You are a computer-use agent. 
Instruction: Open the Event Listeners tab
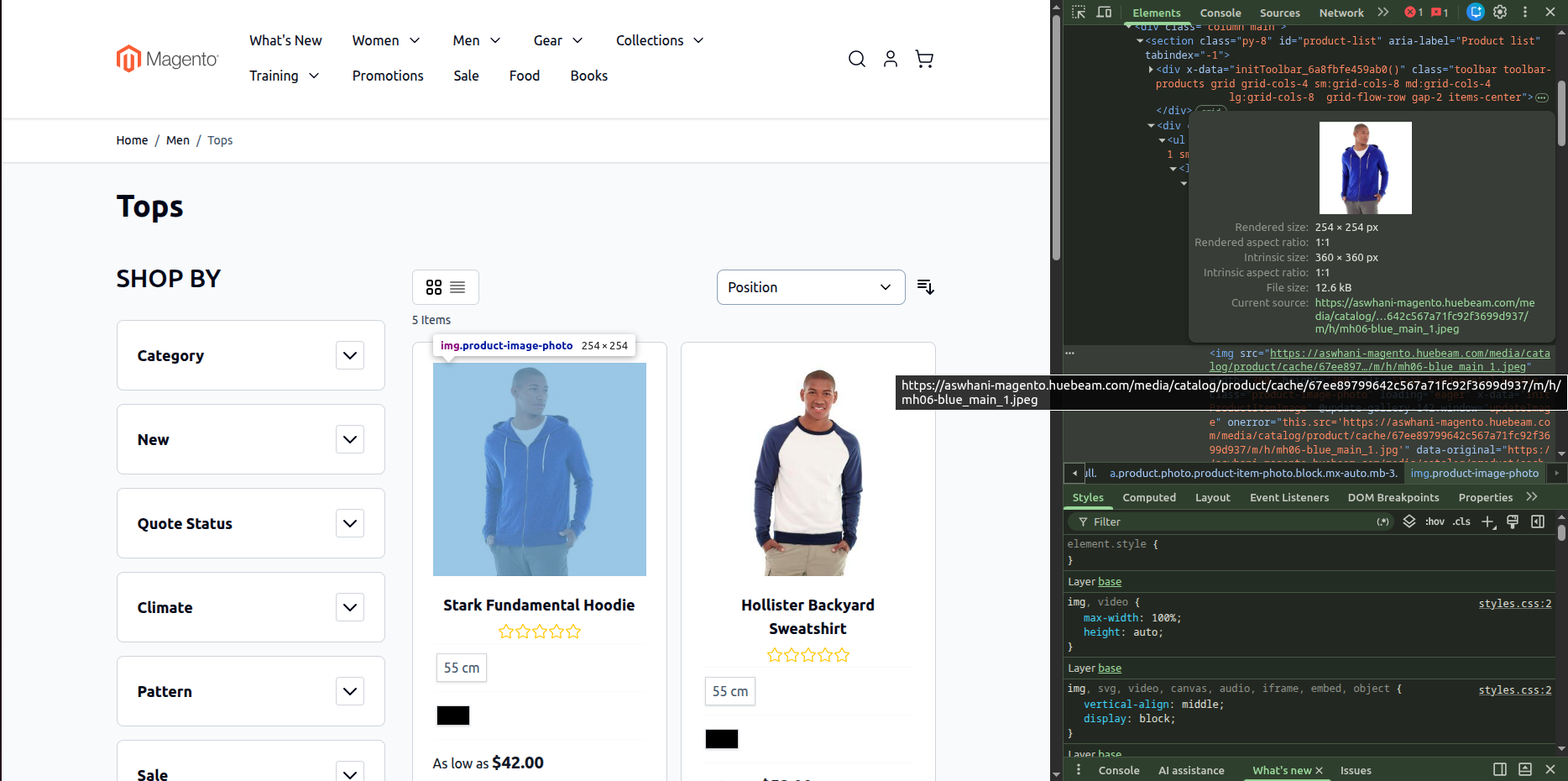pyautogui.click(x=1289, y=497)
